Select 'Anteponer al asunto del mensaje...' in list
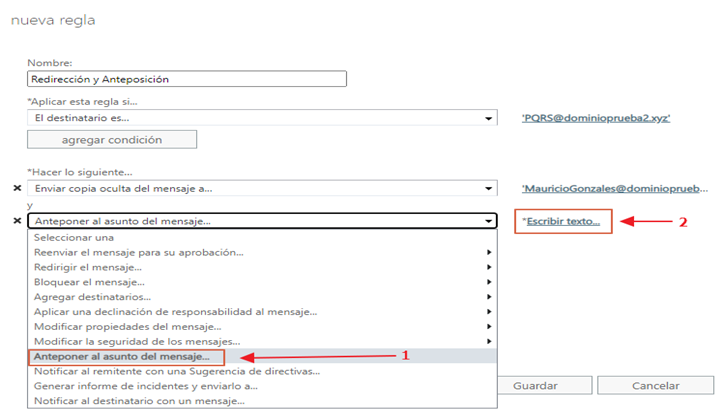Viewport: 723px width, 413px height. (x=122, y=356)
